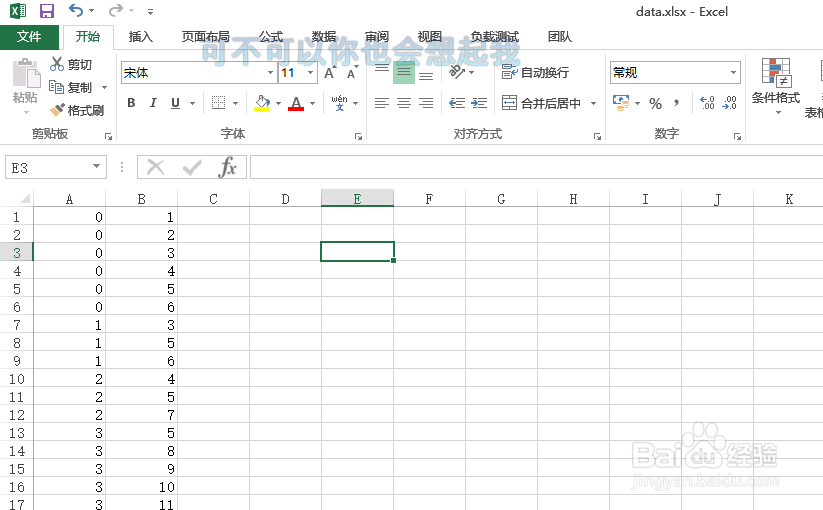Click the Paste clipboard icon
The width and height of the screenshot is (823, 510).
pos(26,73)
